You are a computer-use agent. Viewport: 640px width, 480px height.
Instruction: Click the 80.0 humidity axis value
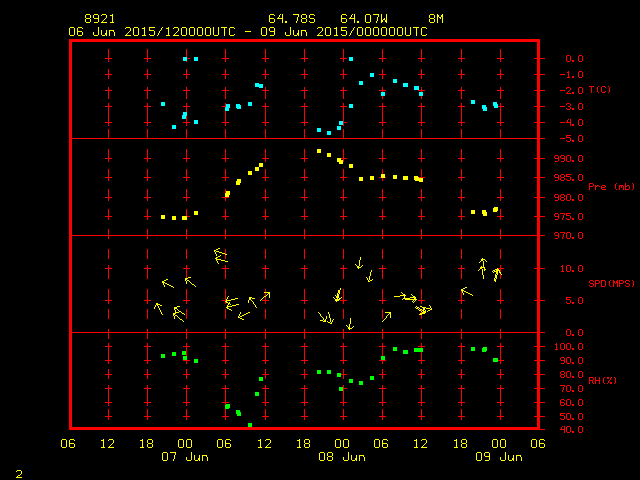click(x=571, y=375)
